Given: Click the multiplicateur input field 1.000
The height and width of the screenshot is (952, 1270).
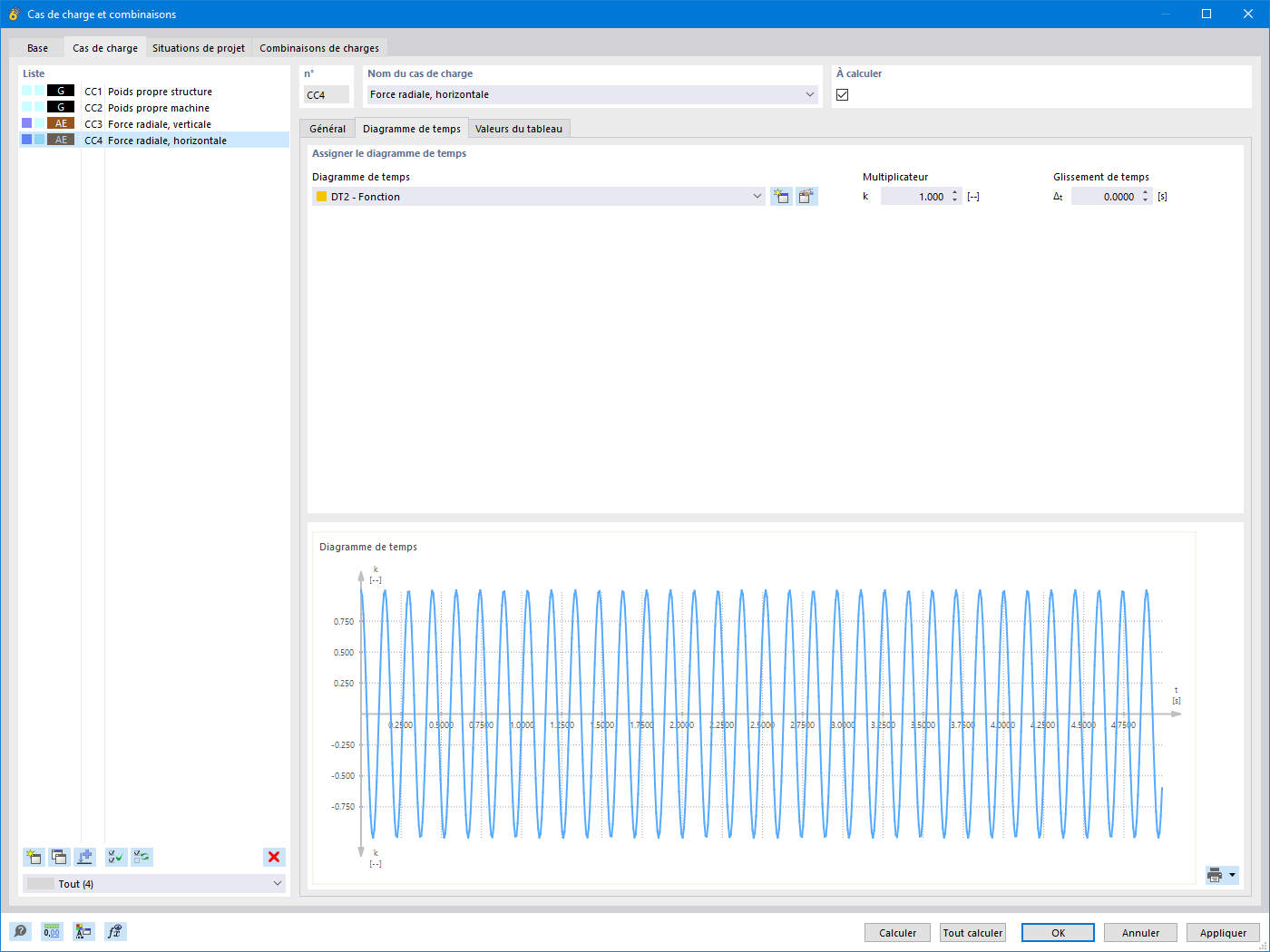Looking at the screenshot, I should pos(914,196).
